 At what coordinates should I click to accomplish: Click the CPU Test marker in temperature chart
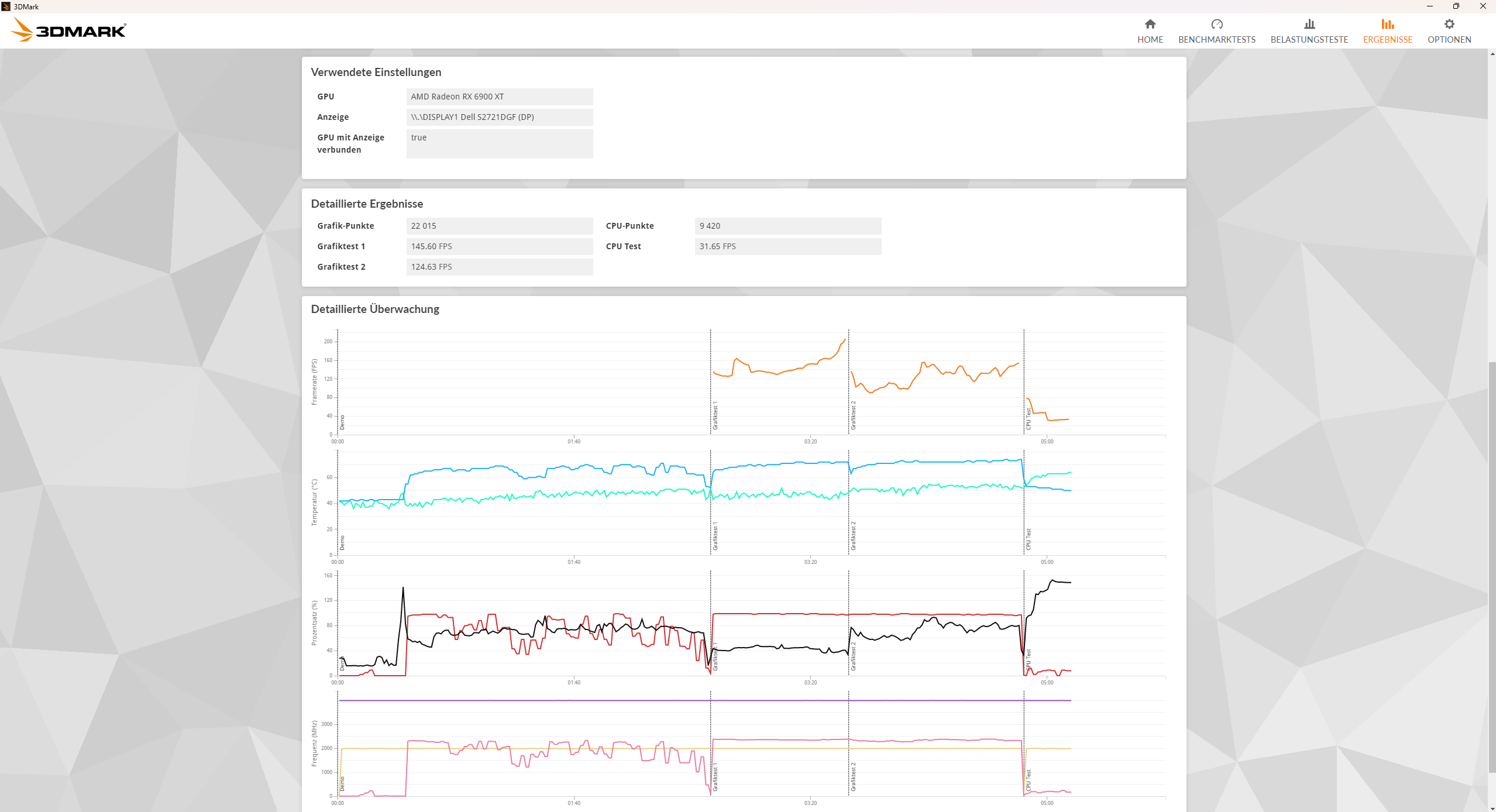click(1028, 539)
